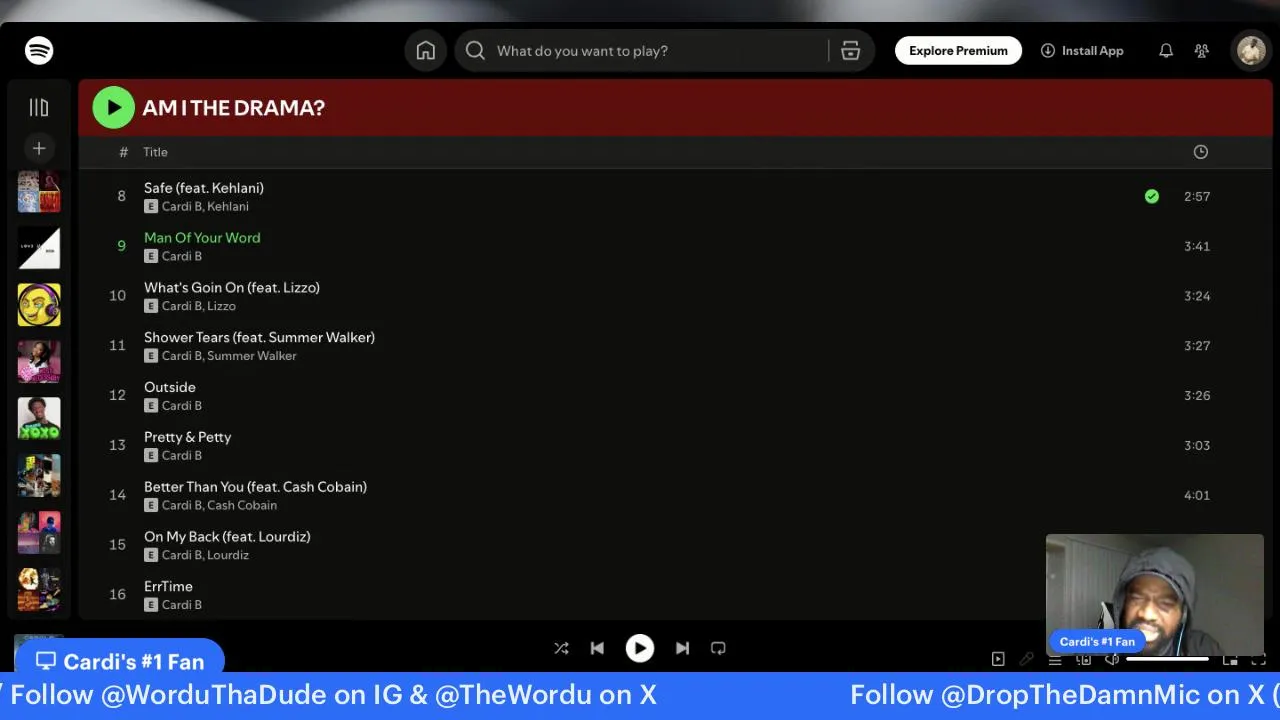Open Cash Cobain artist link

(242, 505)
